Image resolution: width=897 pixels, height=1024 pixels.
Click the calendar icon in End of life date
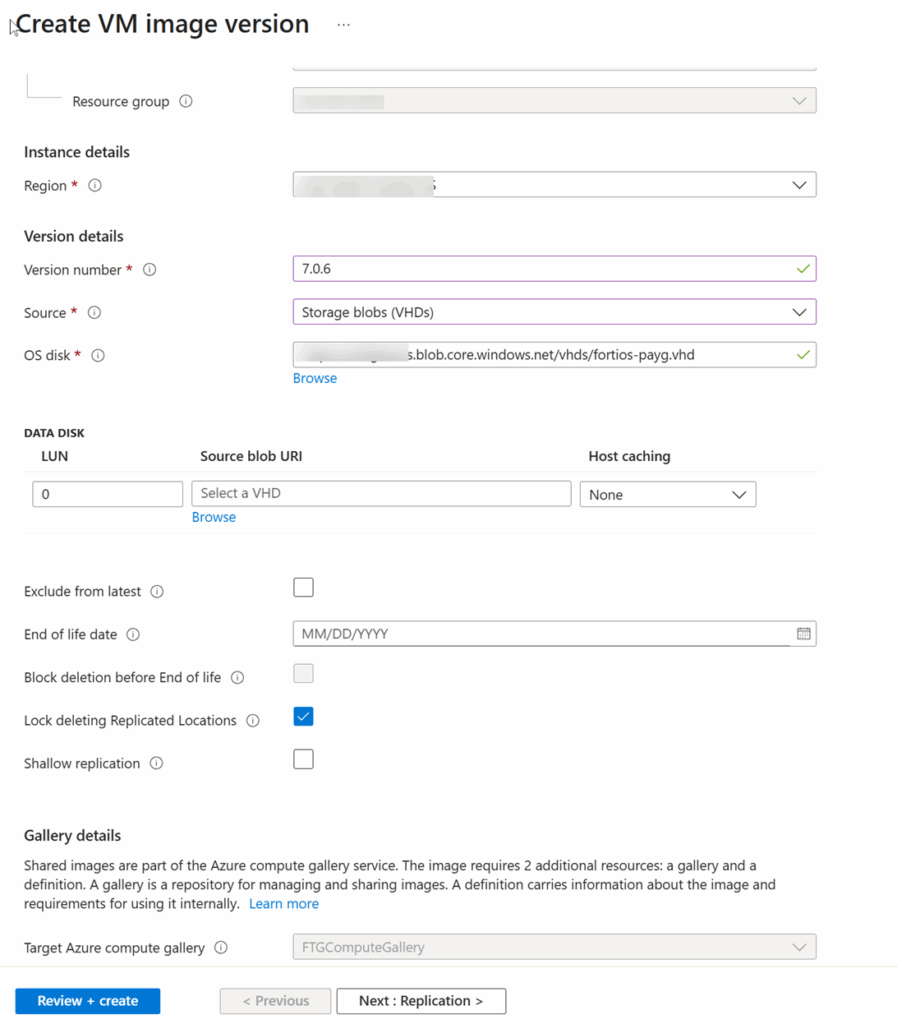coord(803,633)
